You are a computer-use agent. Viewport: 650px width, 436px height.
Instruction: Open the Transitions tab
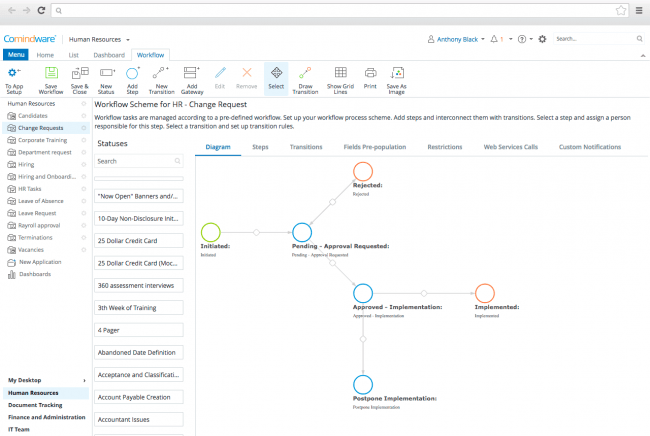click(x=306, y=147)
